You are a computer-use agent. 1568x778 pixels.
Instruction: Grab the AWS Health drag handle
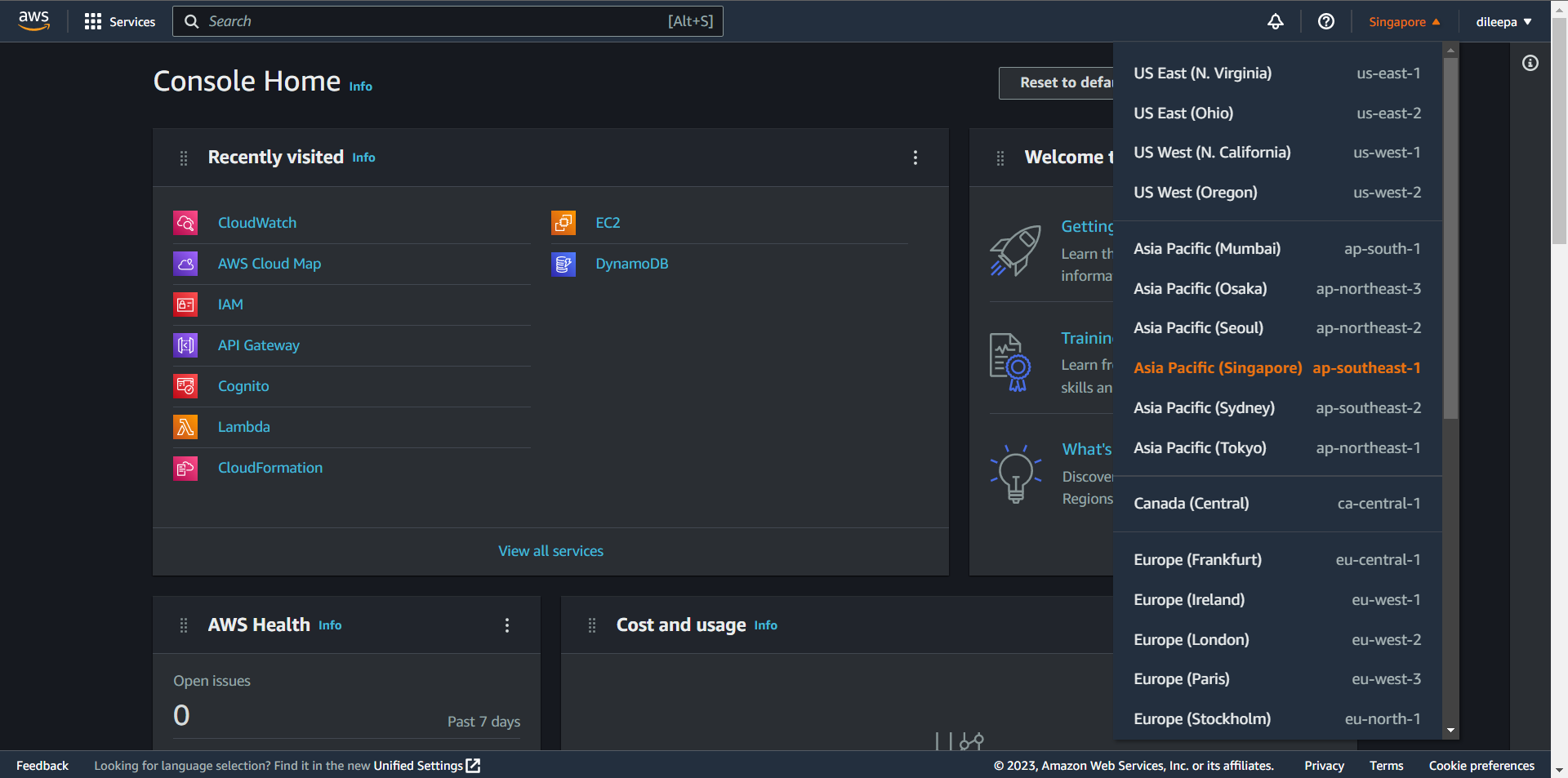pyautogui.click(x=184, y=625)
